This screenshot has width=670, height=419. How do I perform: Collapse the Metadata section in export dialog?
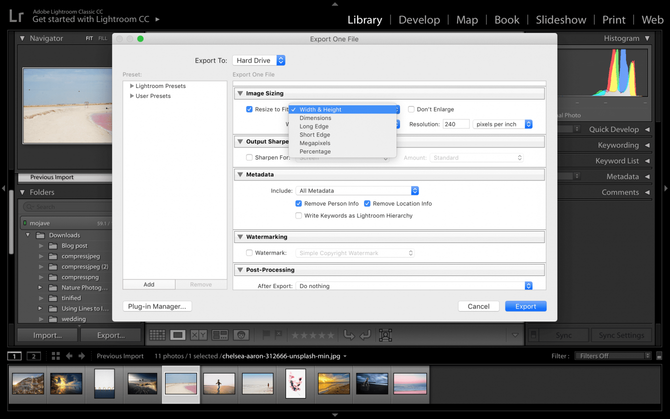(x=240, y=174)
